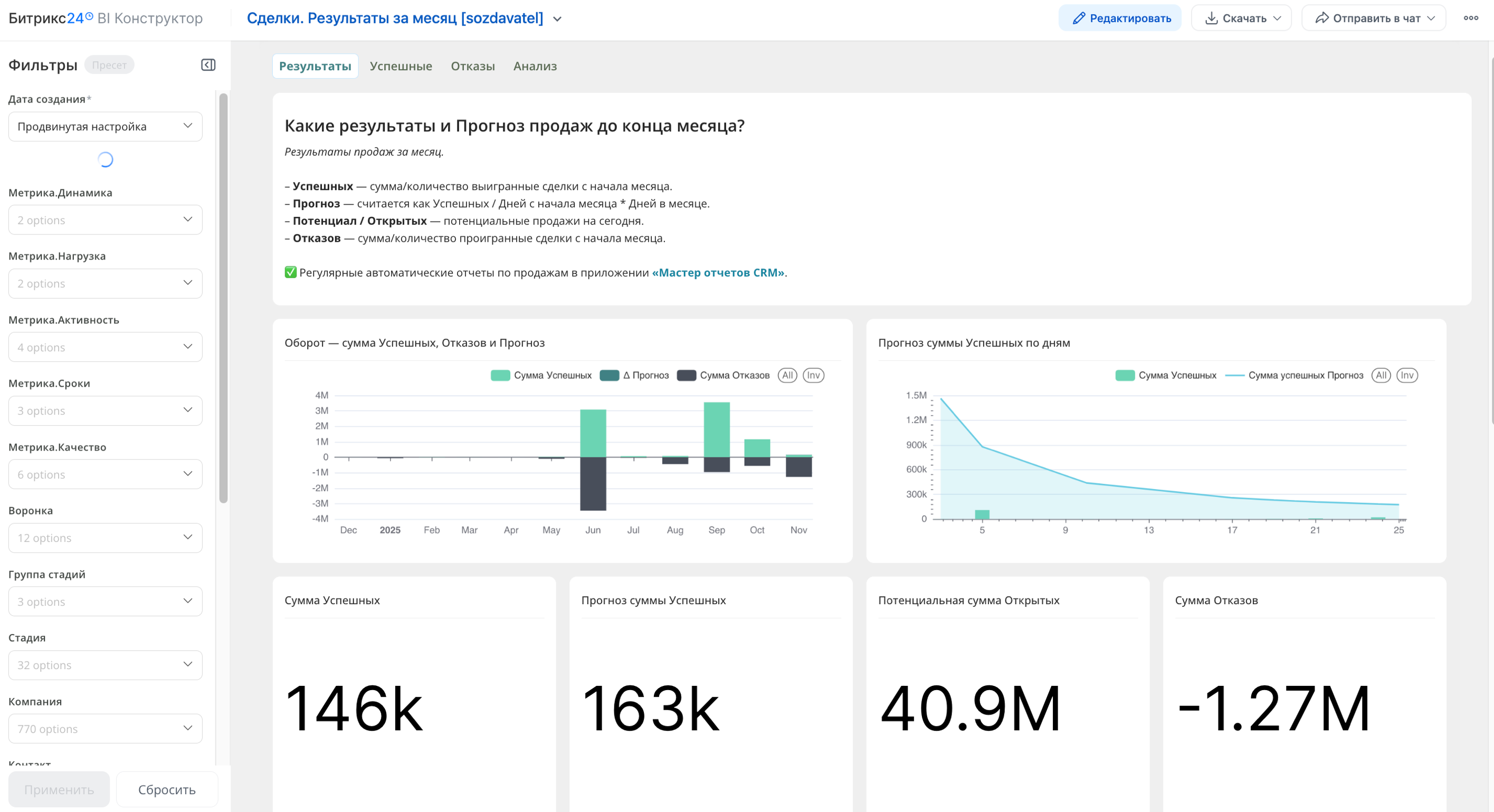Toggle Сумма Успешных legend in Оборот chart

tap(541, 375)
